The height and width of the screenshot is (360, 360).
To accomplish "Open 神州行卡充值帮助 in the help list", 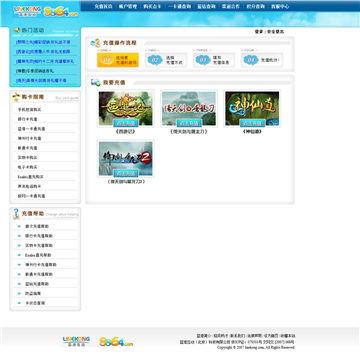I will coord(41,265).
